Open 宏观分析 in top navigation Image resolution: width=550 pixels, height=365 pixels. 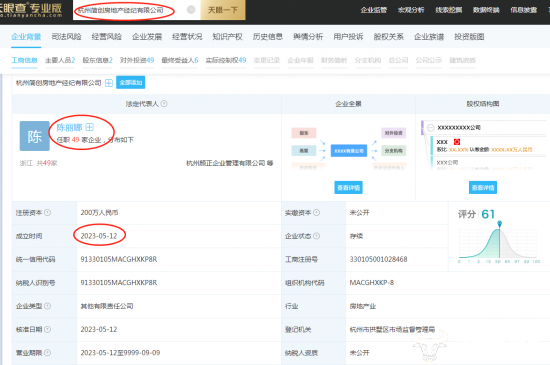(x=411, y=10)
